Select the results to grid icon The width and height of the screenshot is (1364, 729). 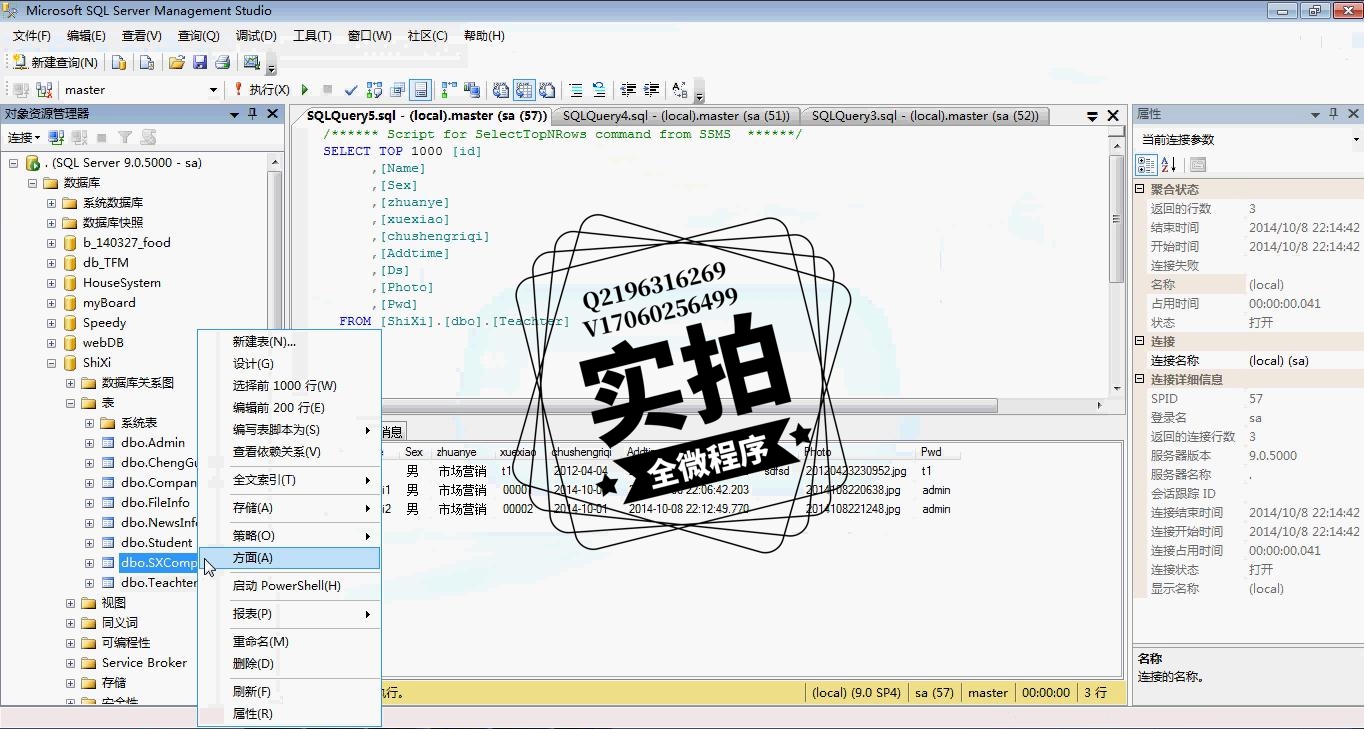[x=524, y=90]
